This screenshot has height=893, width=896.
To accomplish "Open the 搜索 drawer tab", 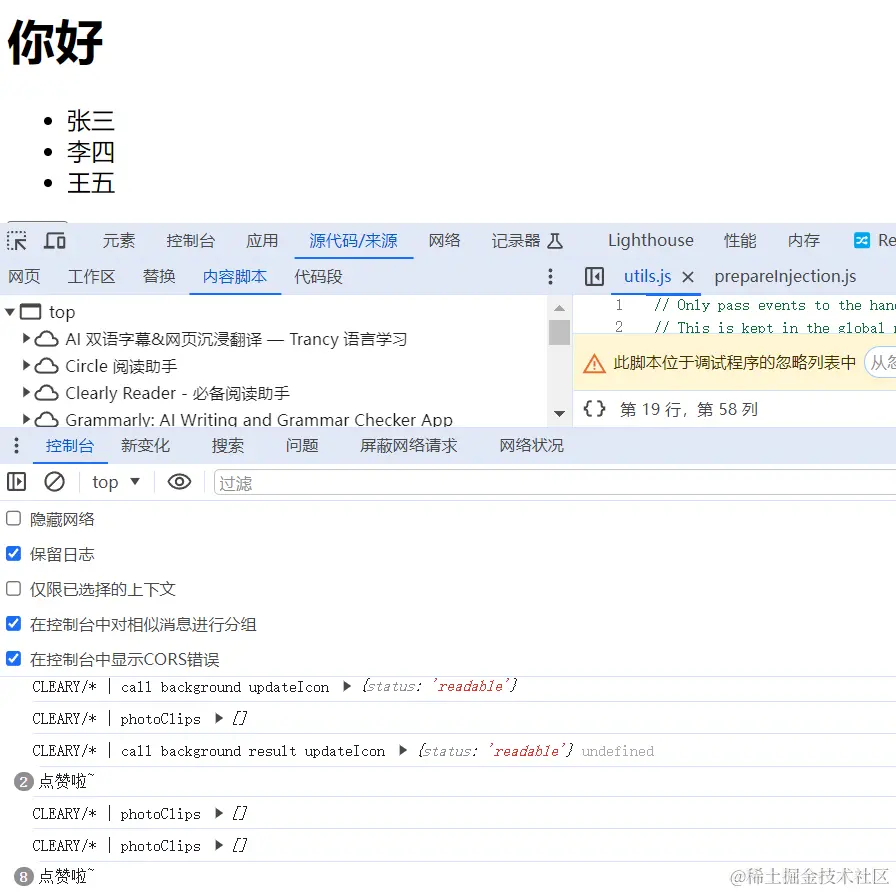I will pos(227,446).
